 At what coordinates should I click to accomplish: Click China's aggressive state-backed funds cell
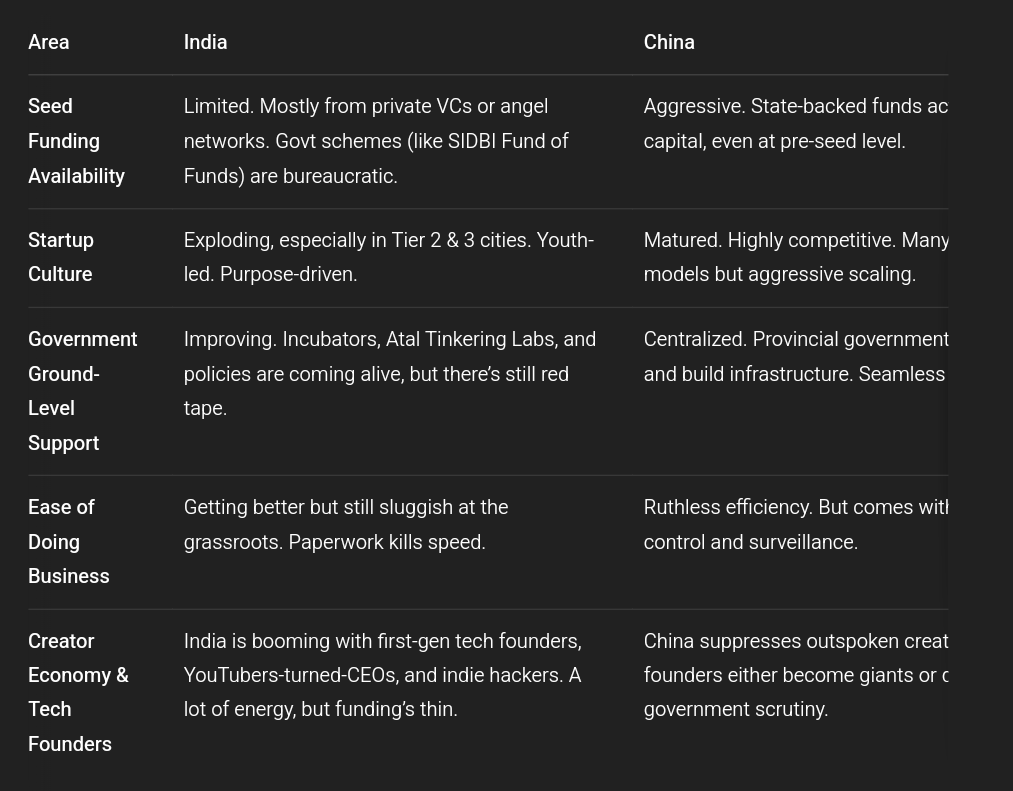click(x=795, y=124)
